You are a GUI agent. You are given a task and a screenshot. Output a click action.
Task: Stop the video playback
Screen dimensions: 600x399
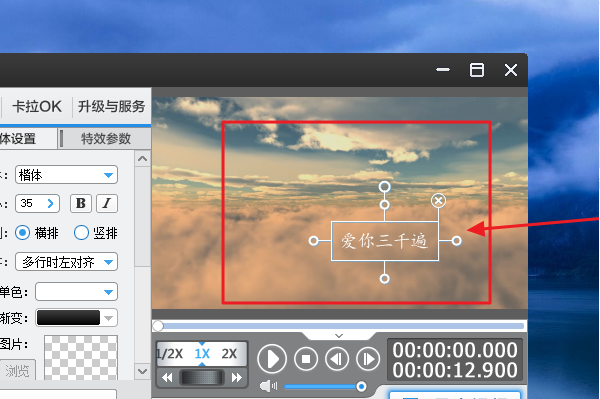(x=306, y=359)
